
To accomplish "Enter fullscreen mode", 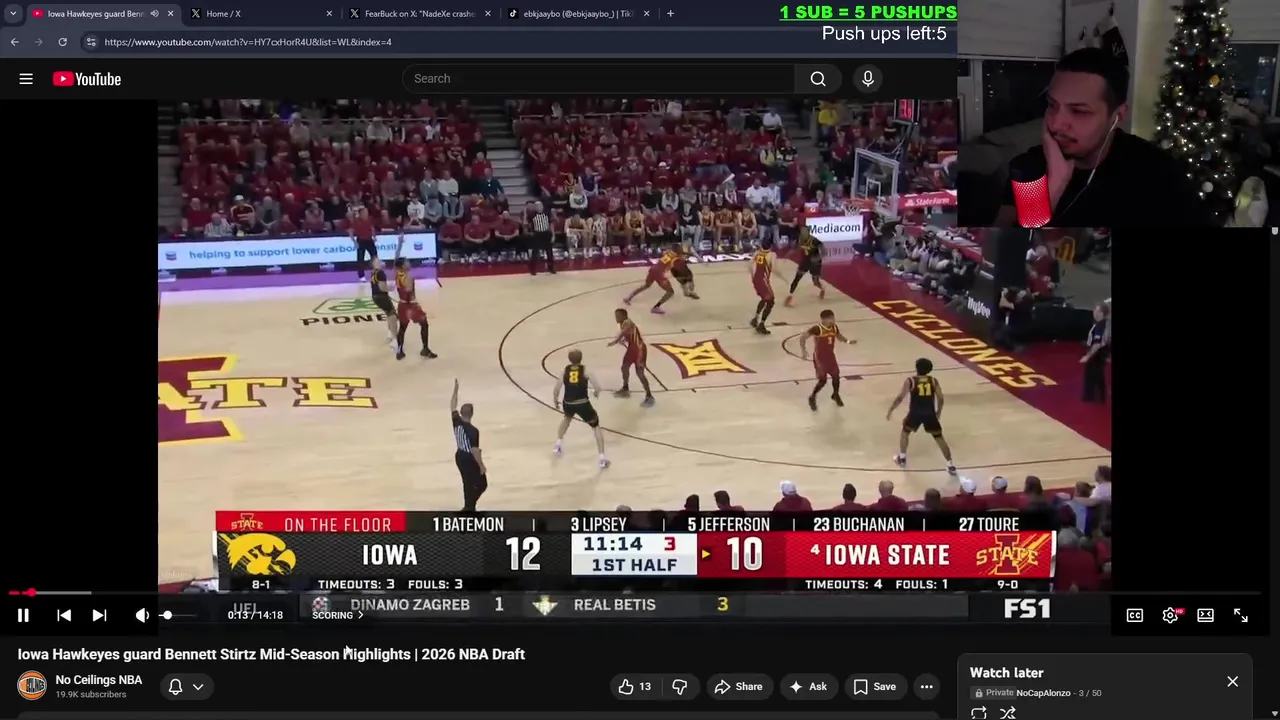I will (x=1241, y=615).
